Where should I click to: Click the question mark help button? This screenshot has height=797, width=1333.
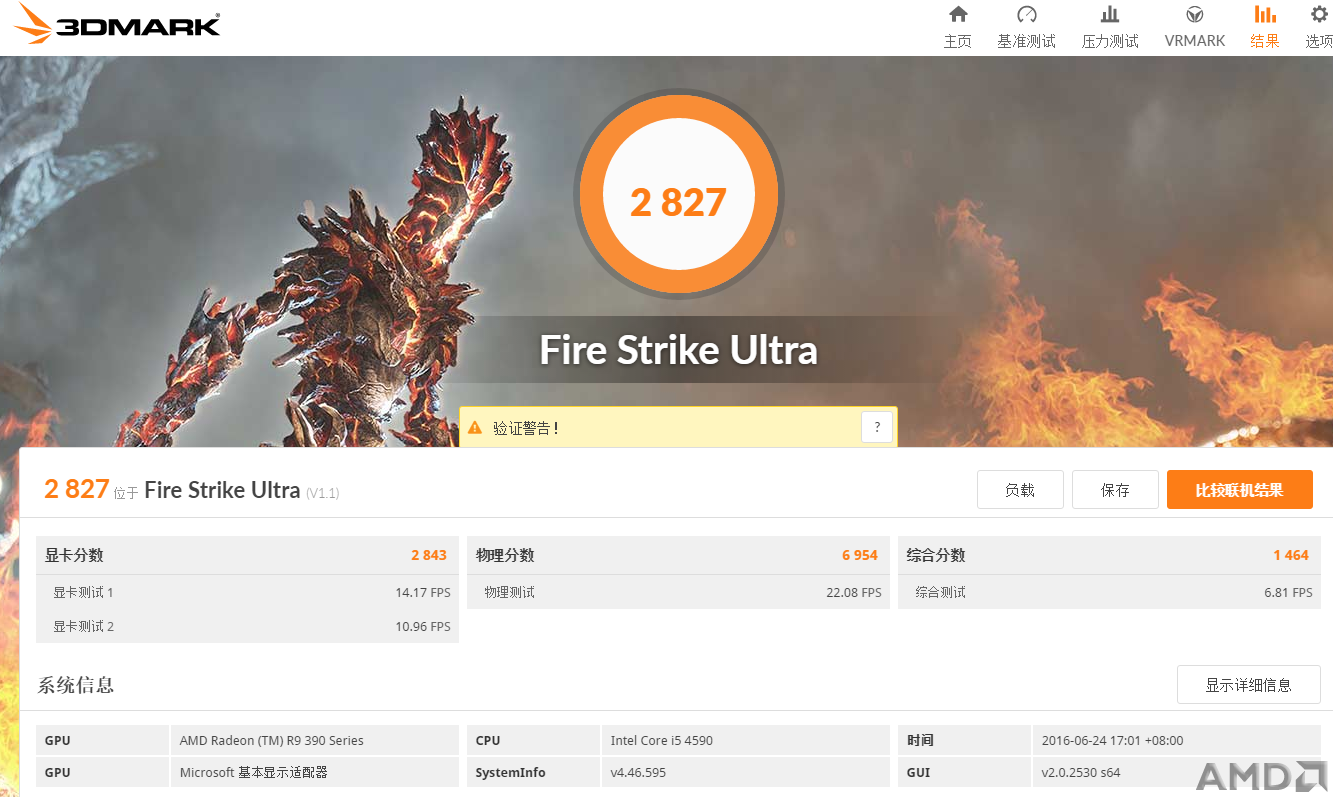click(x=877, y=427)
